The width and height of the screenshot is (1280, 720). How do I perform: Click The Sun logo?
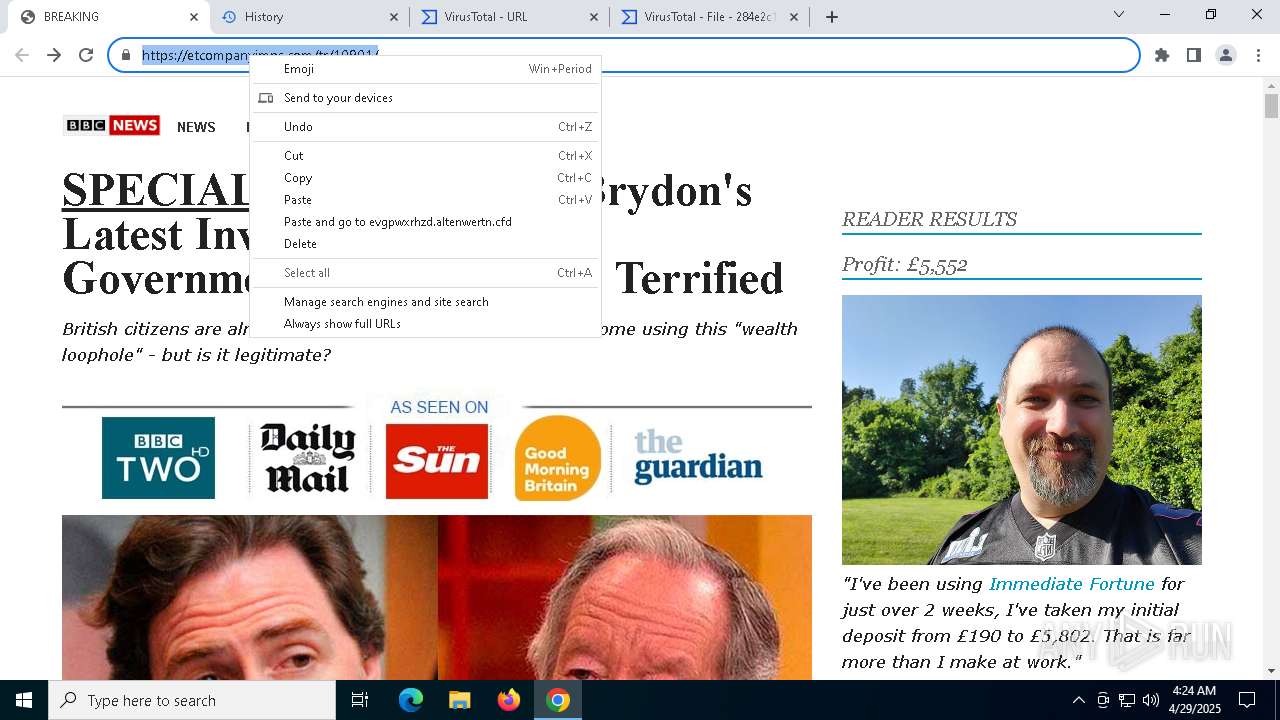[x=437, y=461]
